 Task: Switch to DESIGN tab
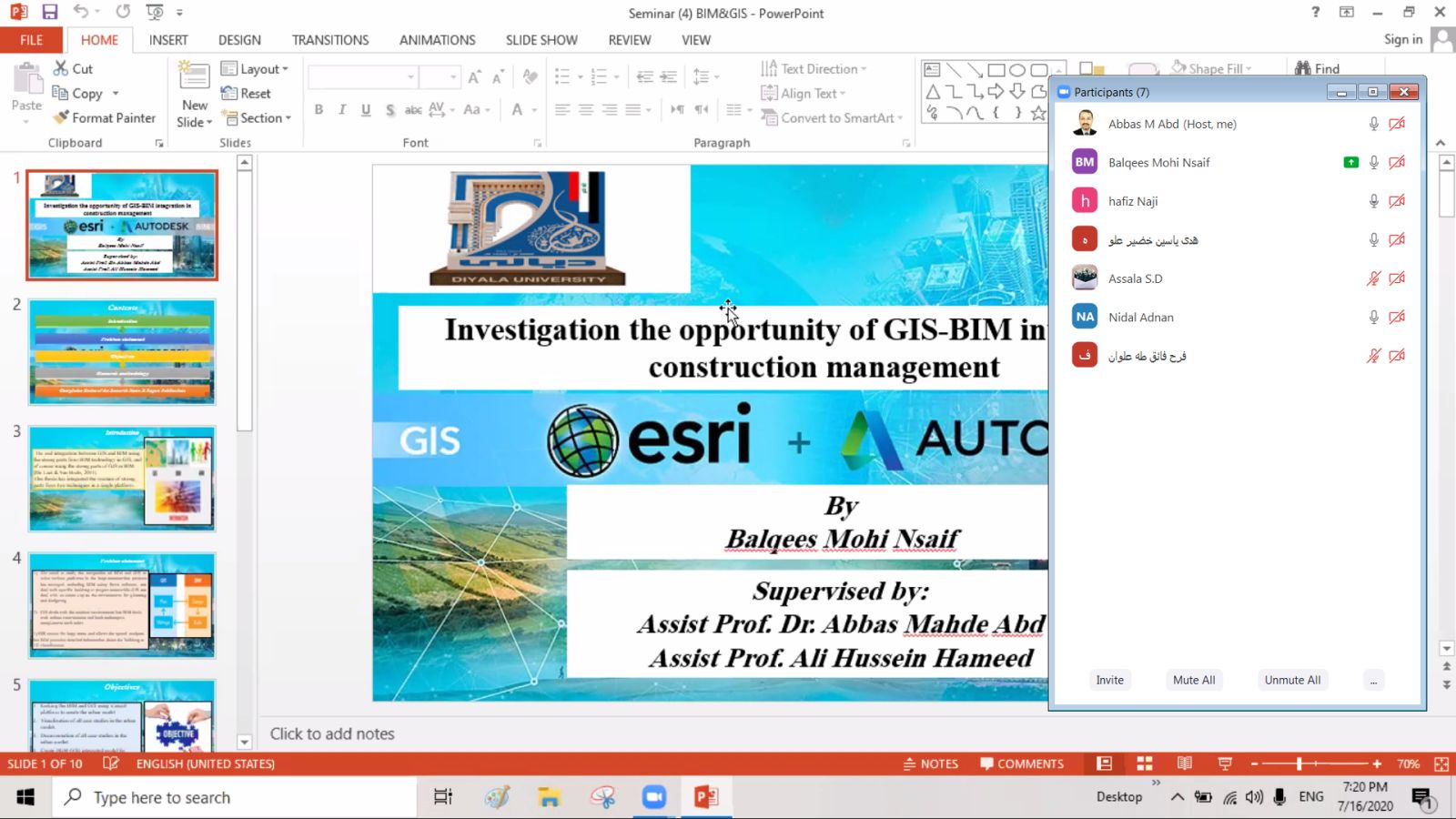(239, 40)
